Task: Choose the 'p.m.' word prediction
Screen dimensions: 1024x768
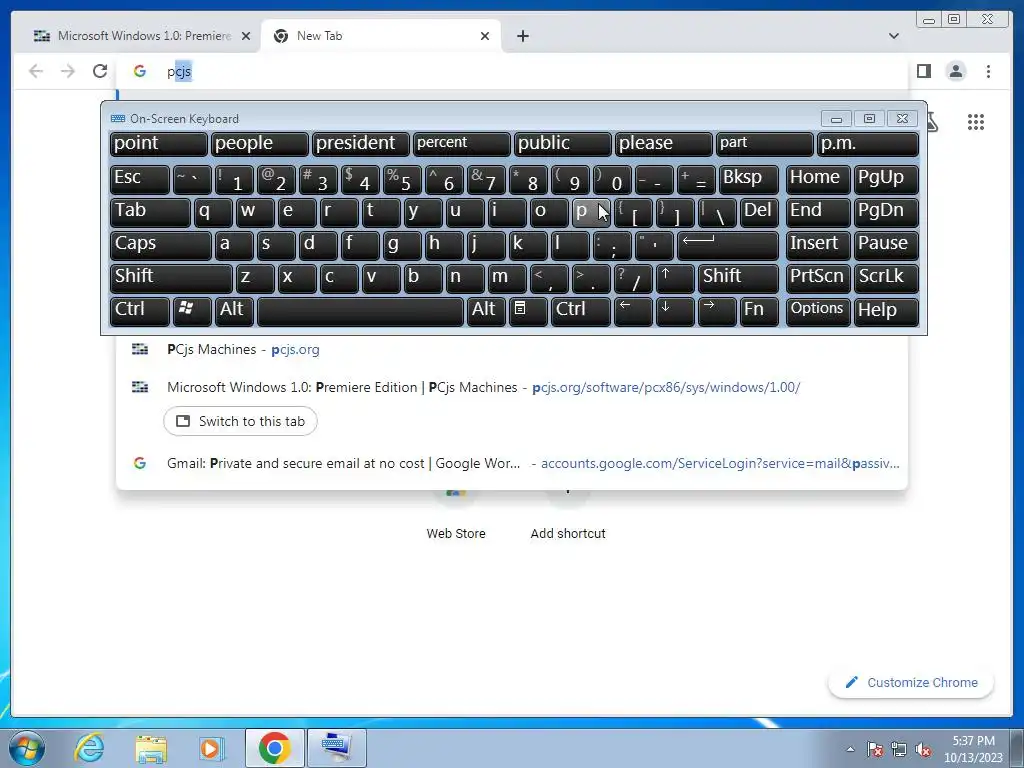Action: click(x=868, y=144)
